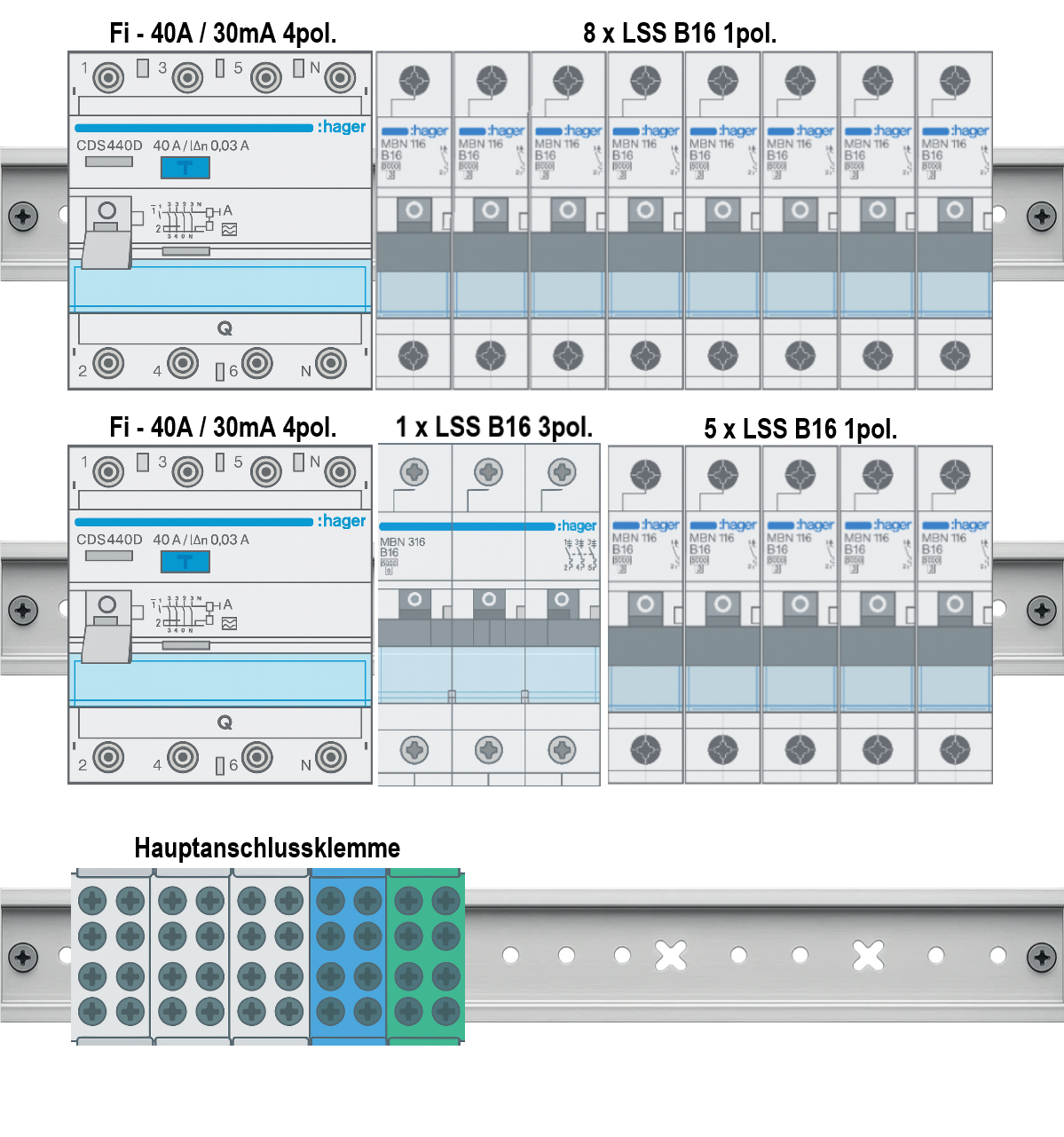Click the "1 x LSS B16 3pol." heading
Screen dimensions: 1064x1137
pyautogui.click(x=493, y=428)
